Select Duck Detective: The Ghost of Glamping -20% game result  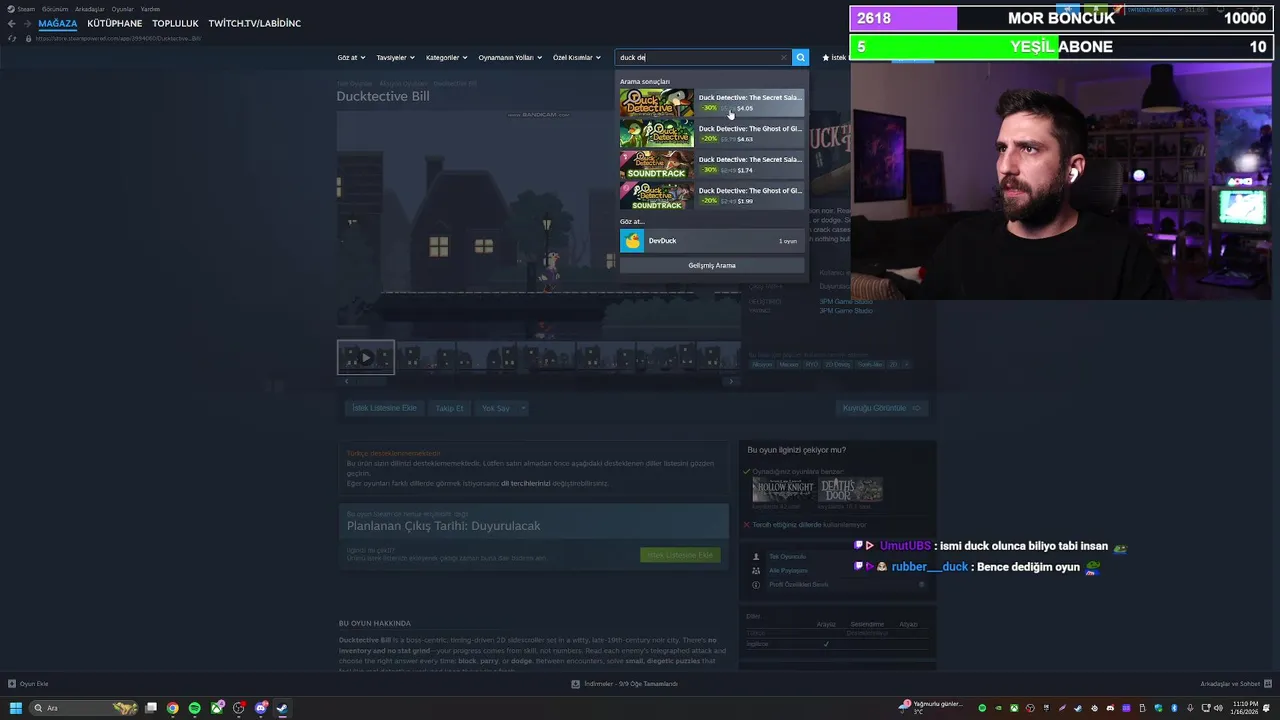coord(712,134)
